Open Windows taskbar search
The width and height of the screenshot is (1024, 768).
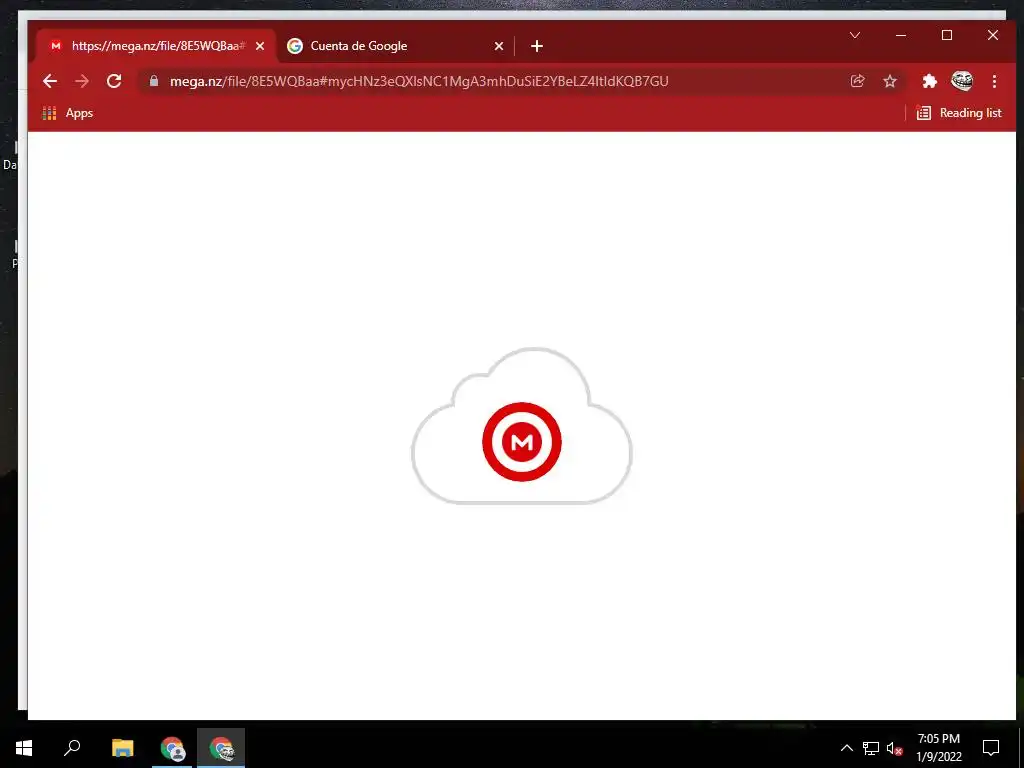point(72,748)
